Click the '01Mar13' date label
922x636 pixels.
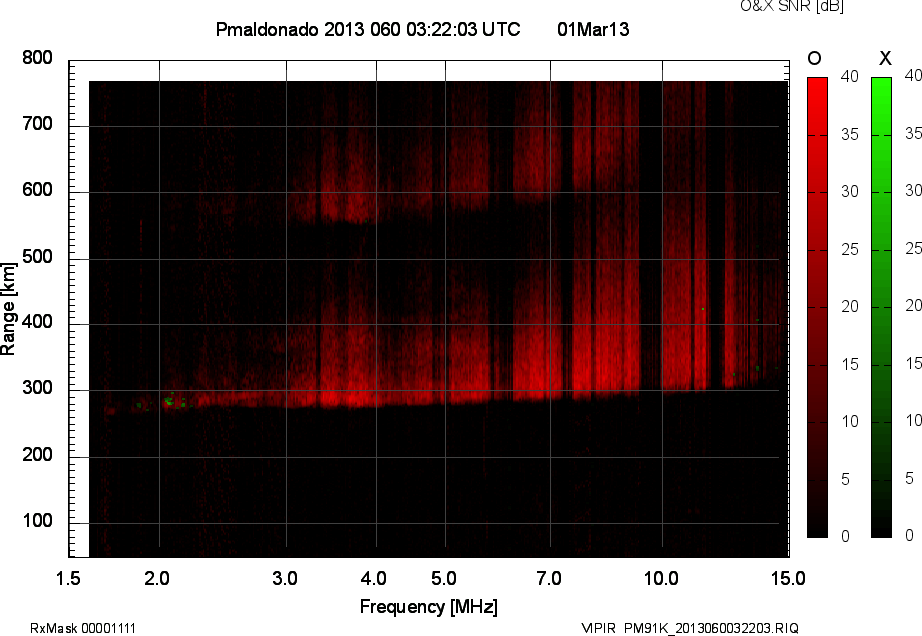pyautogui.click(x=593, y=30)
